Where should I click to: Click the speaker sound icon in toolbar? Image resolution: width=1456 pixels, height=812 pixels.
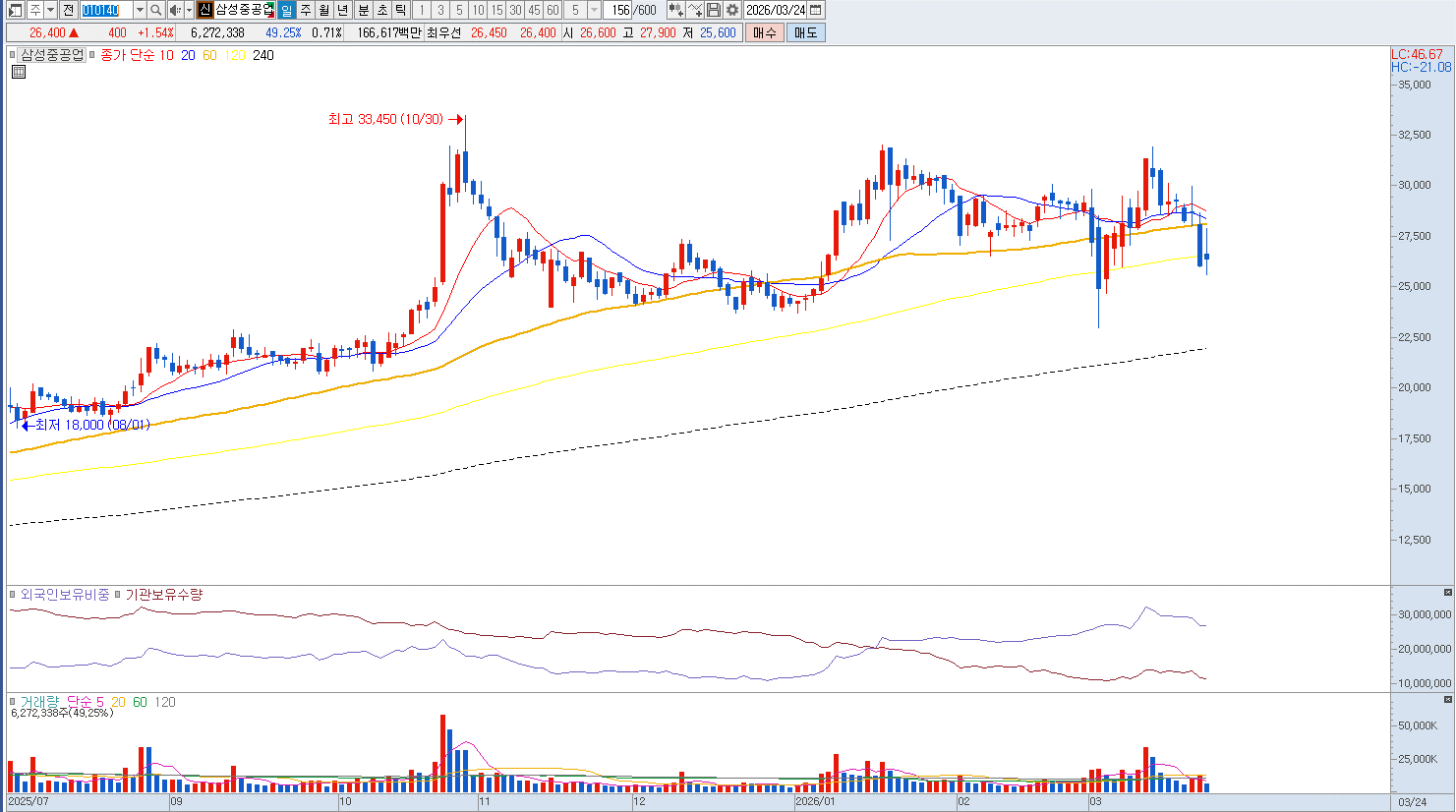(175, 10)
